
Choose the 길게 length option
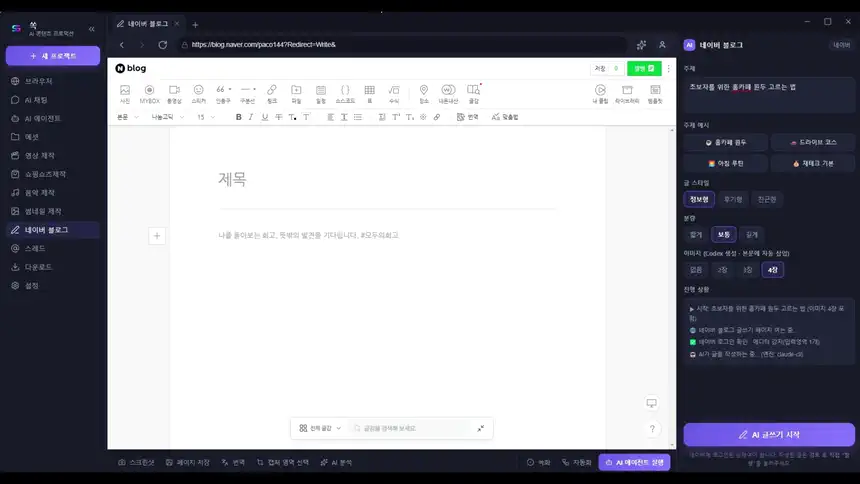[x=752, y=234]
